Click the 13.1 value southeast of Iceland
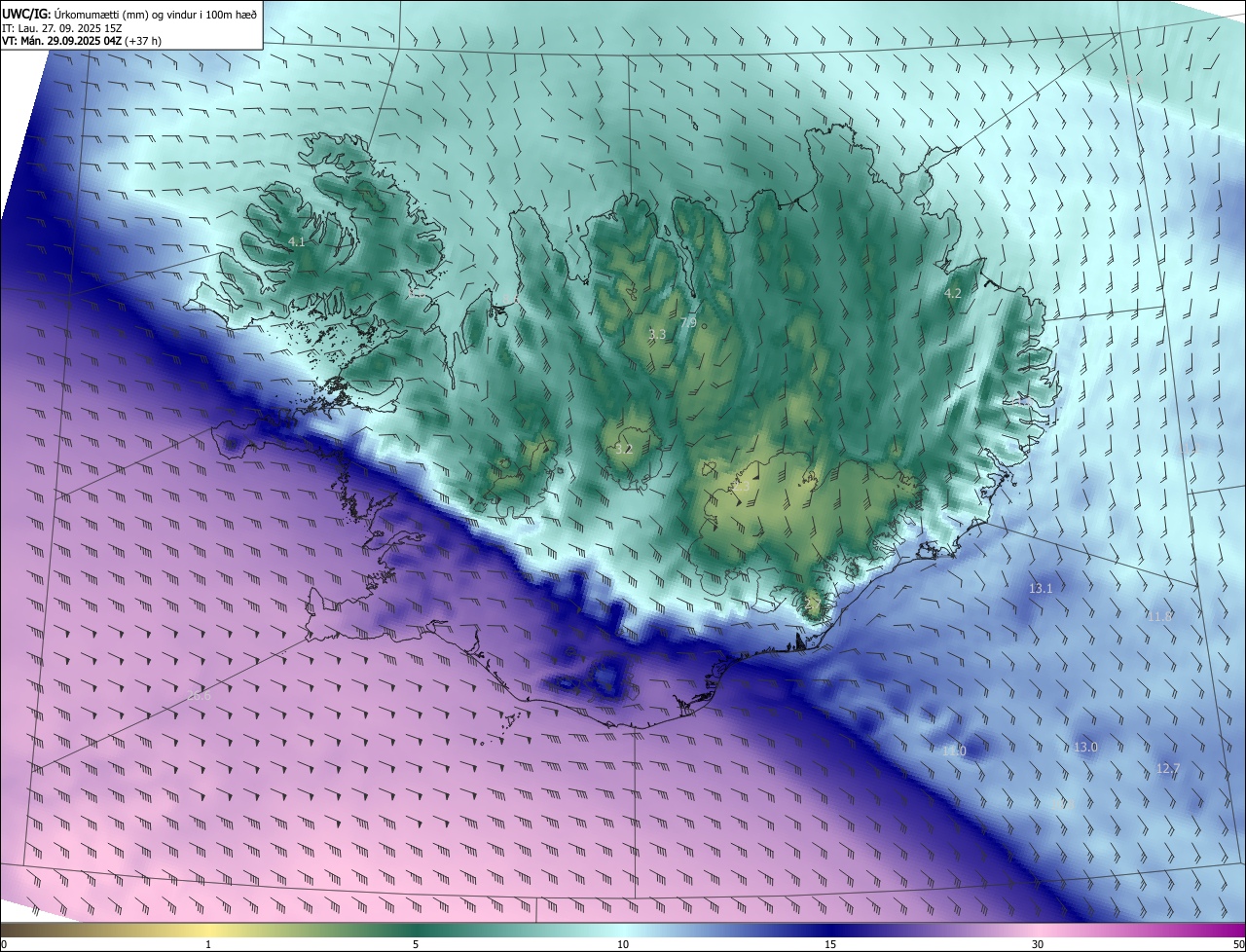 [x=1041, y=588]
